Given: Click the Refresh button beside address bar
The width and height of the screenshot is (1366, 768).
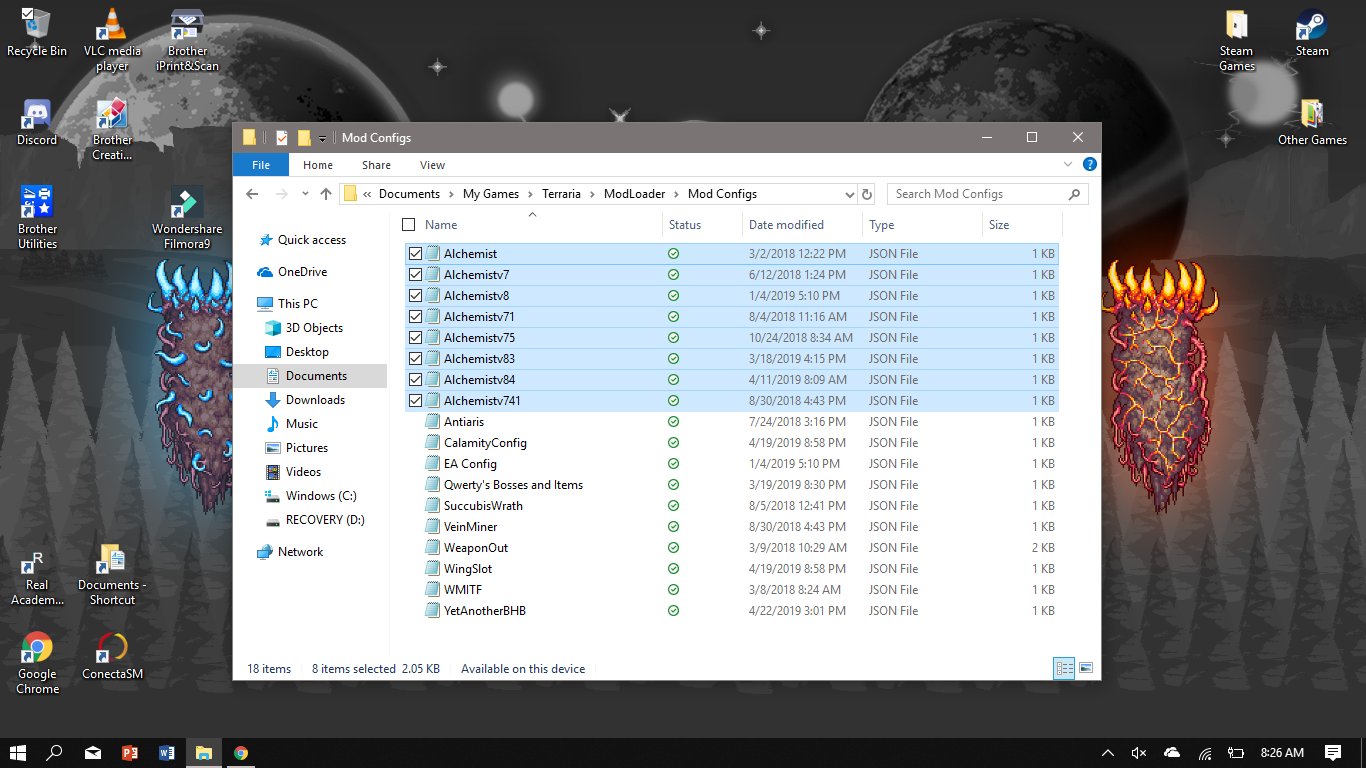Looking at the screenshot, I should coord(867,194).
